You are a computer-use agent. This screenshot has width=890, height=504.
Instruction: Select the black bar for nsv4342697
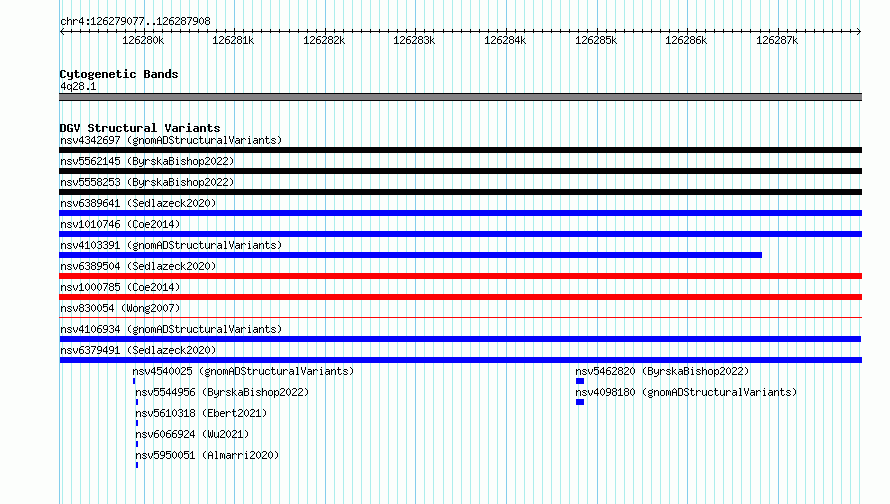coord(460,150)
